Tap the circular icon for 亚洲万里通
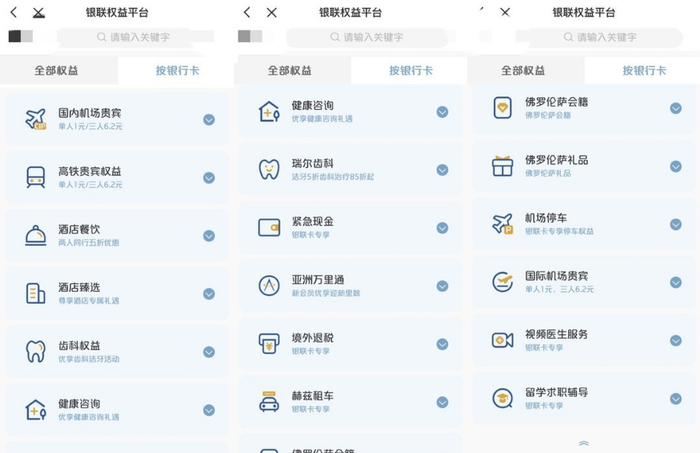 (x=269, y=286)
